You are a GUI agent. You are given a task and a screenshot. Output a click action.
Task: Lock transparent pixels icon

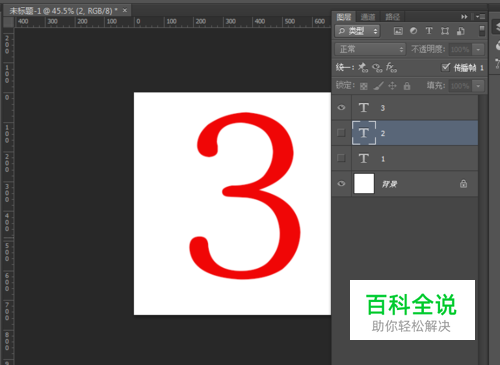pos(364,86)
